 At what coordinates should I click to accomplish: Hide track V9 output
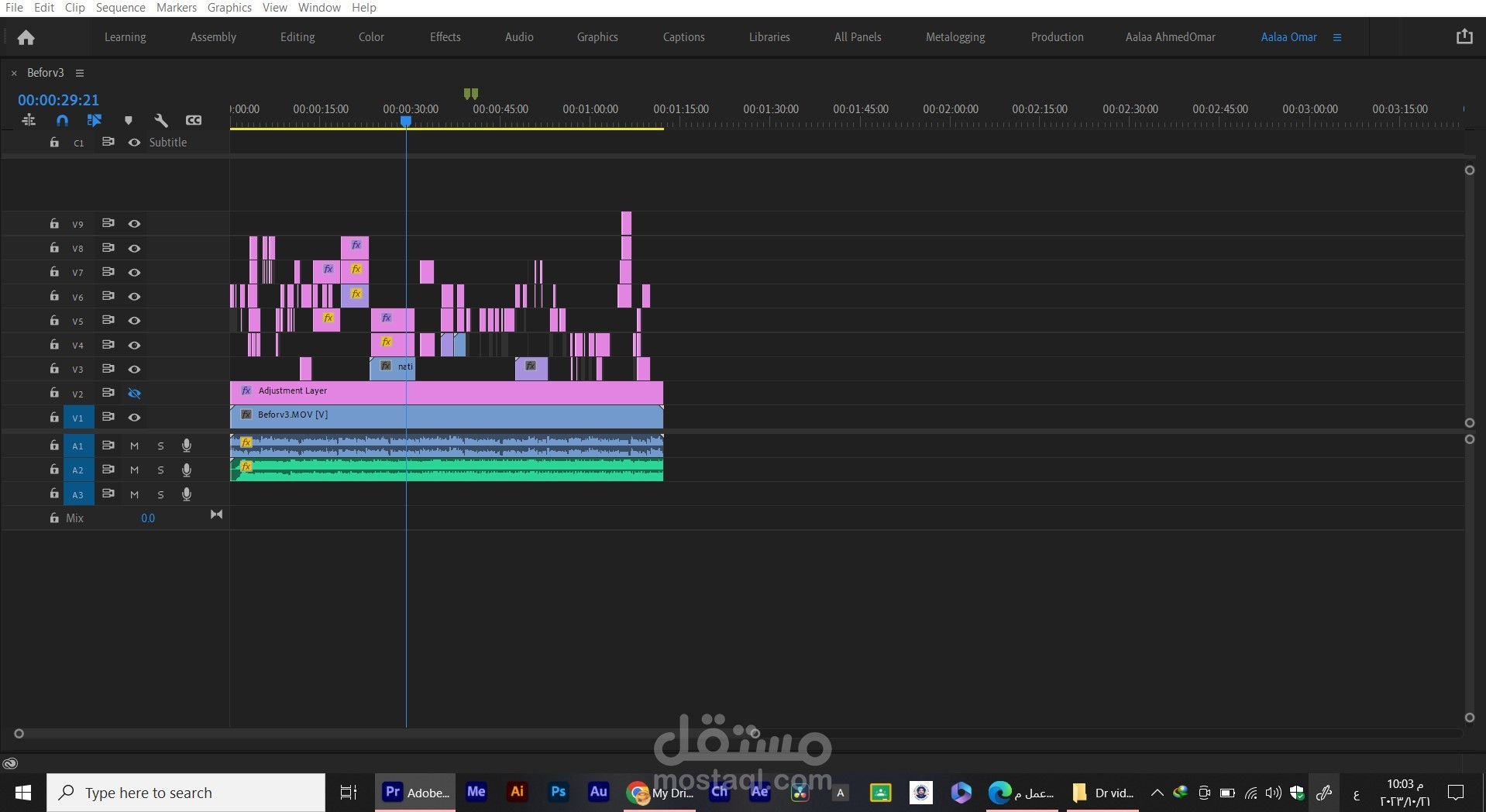click(134, 224)
